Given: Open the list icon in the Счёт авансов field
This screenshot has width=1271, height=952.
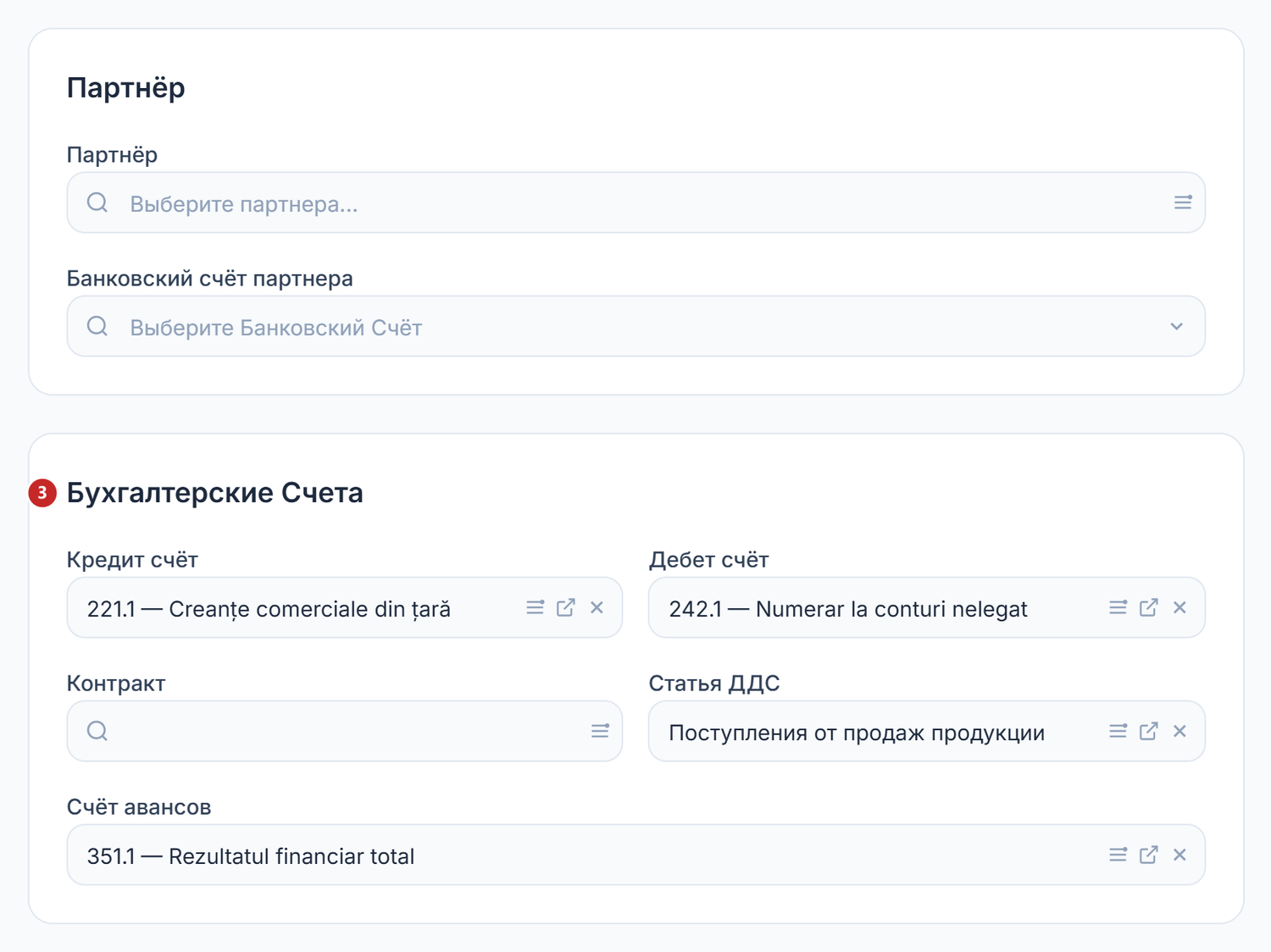Looking at the screenshot, I should 1118,855.
